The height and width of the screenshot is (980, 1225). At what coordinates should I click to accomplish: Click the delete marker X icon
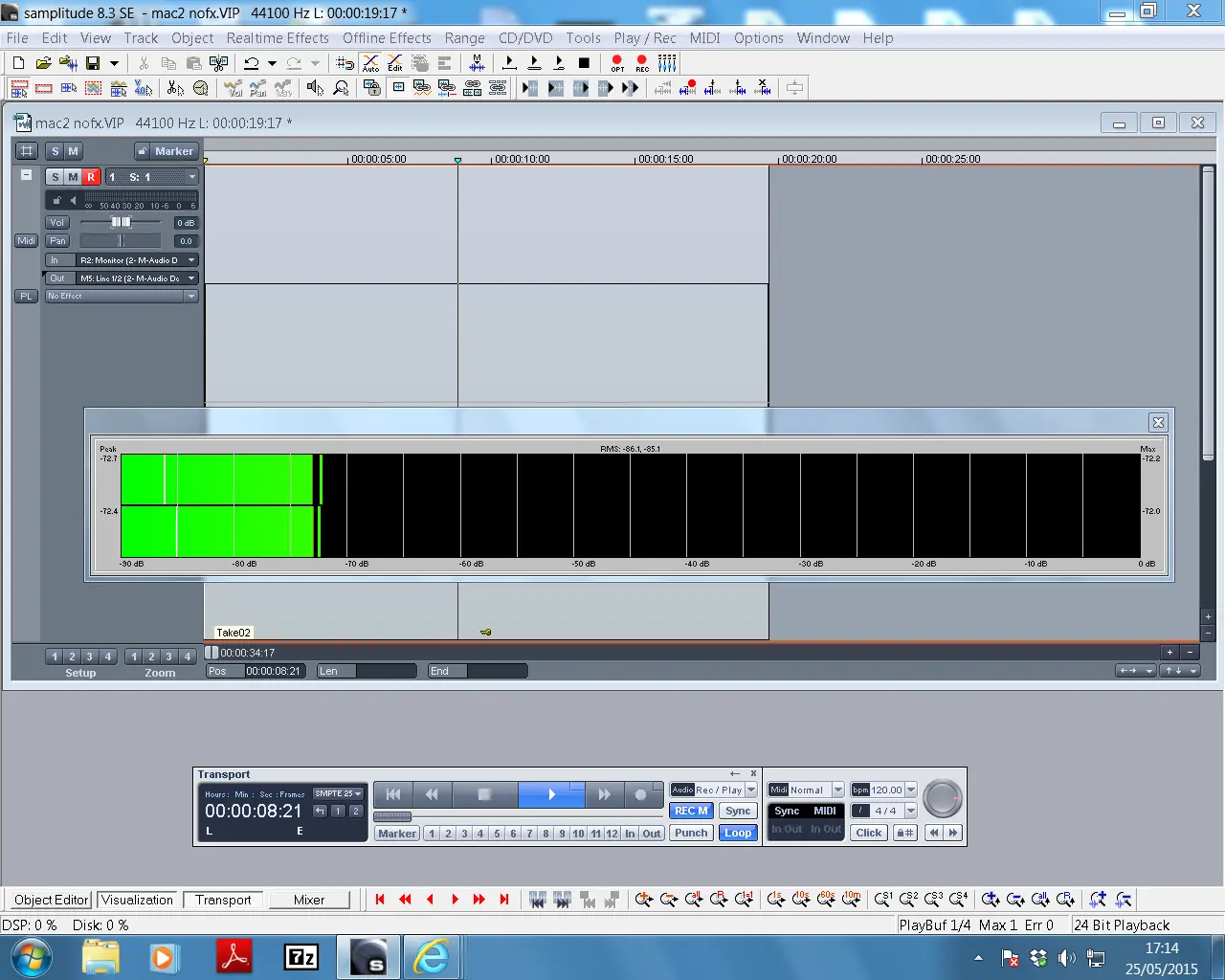point(763,88)
